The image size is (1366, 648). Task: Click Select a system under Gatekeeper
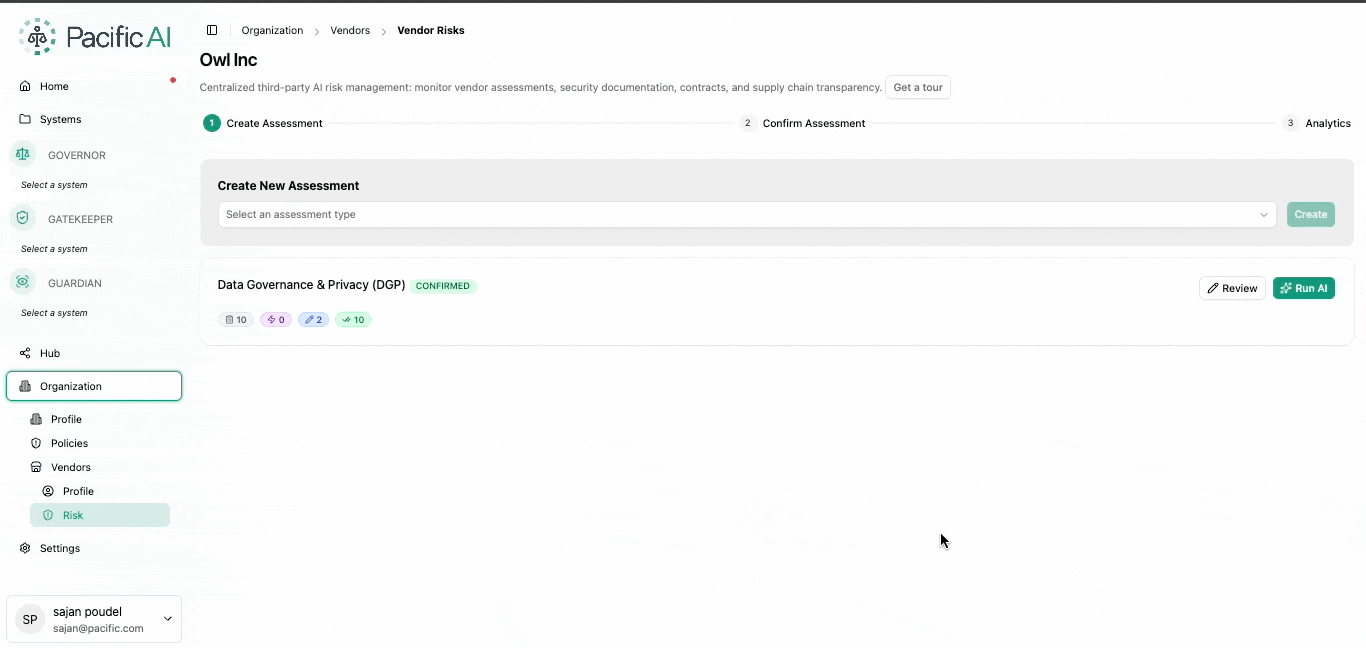point(54,249)
